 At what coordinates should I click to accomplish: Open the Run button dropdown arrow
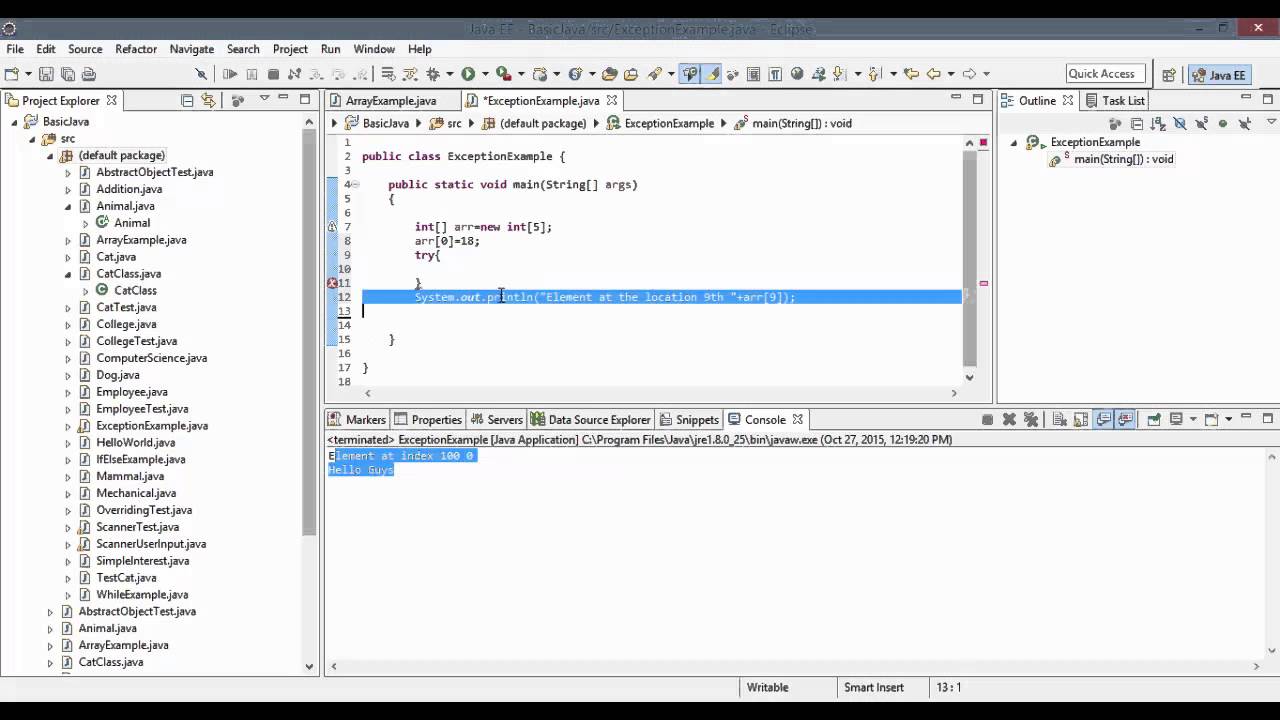point(485,74)
